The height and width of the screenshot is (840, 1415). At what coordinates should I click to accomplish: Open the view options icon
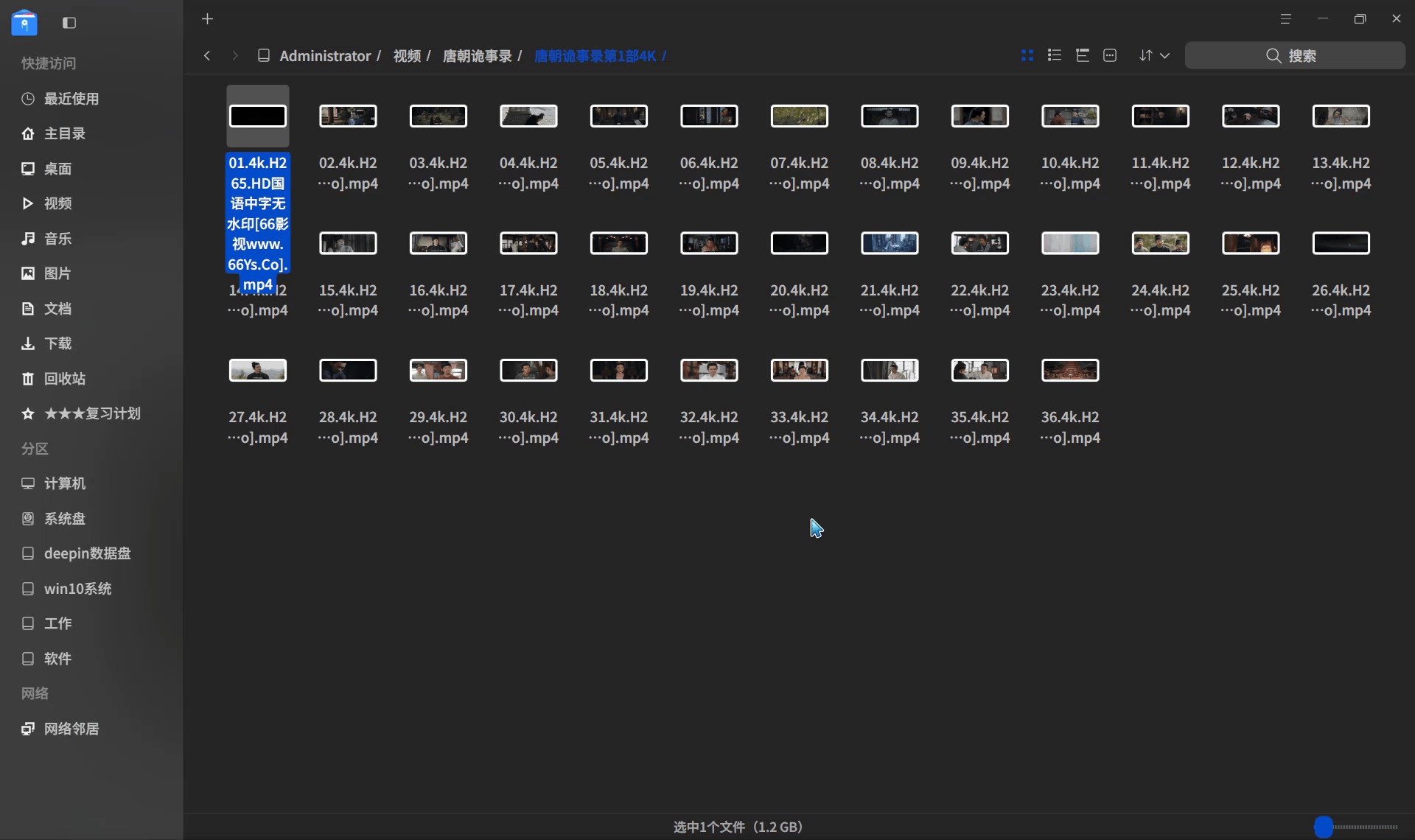[x=1110, y=55]
